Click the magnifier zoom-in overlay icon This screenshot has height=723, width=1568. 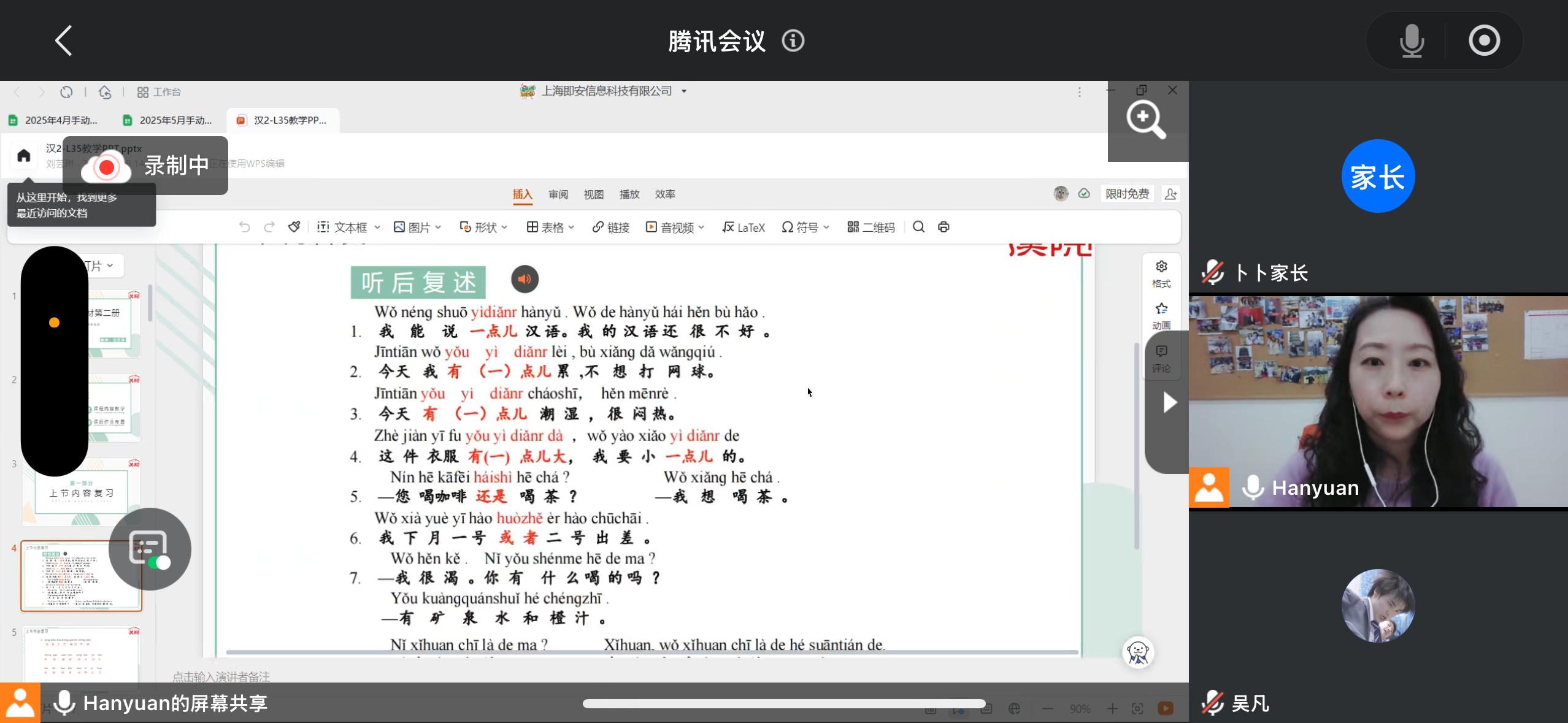1145,120
